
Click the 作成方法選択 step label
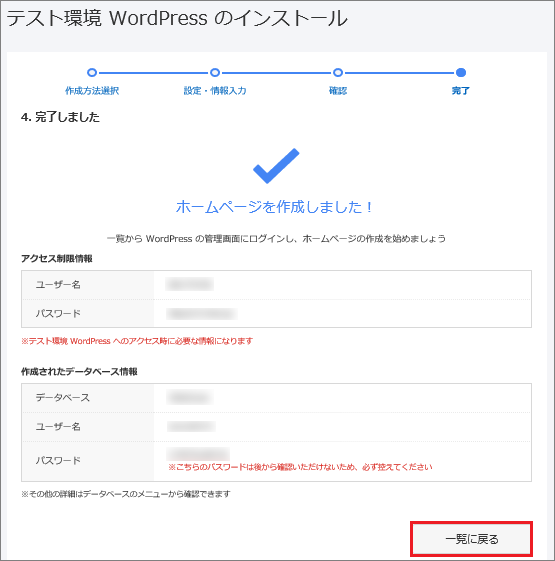tap(92, 91)
